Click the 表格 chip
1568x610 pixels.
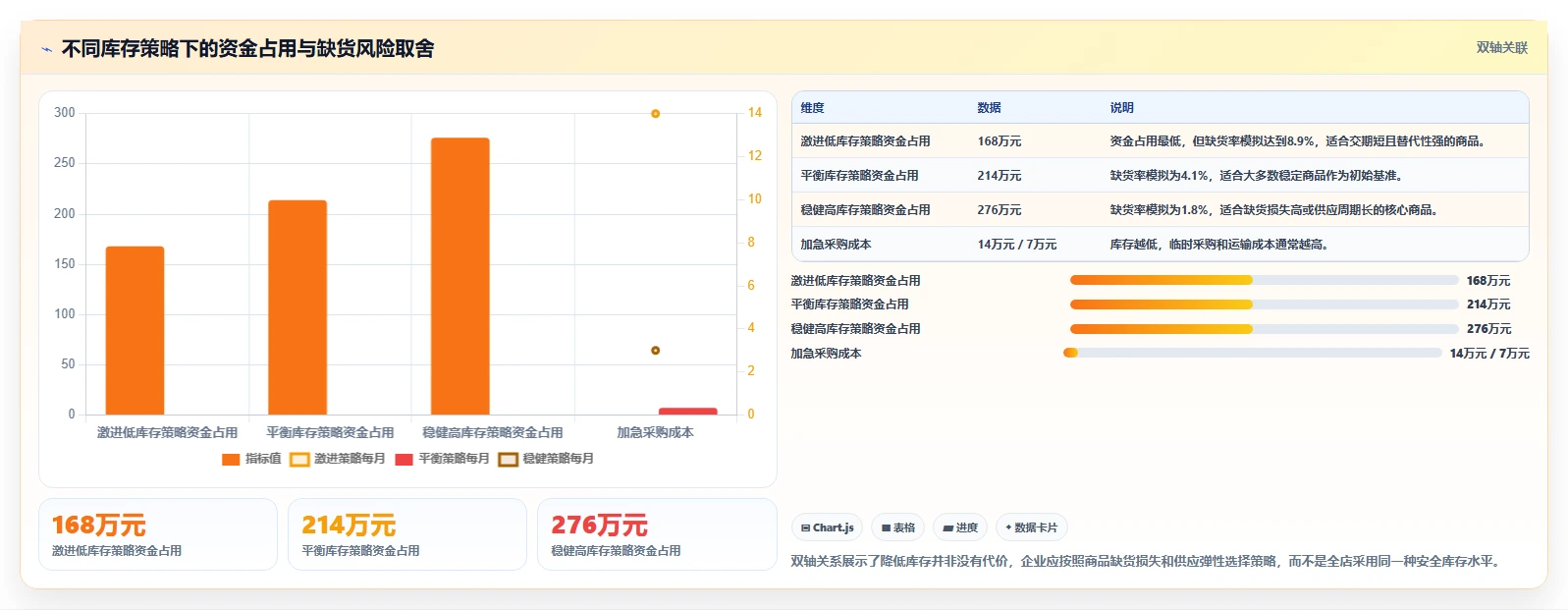(897, 527)
